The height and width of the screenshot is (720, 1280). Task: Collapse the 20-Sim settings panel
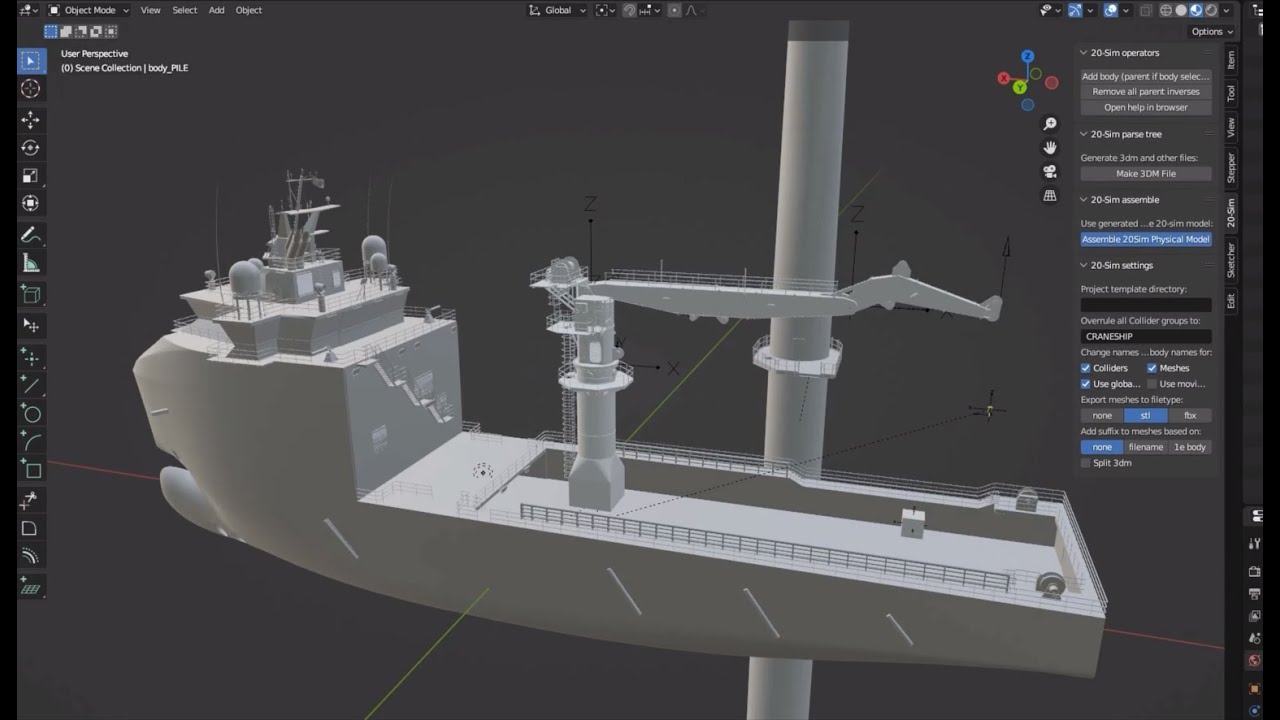coord(1085,265)
